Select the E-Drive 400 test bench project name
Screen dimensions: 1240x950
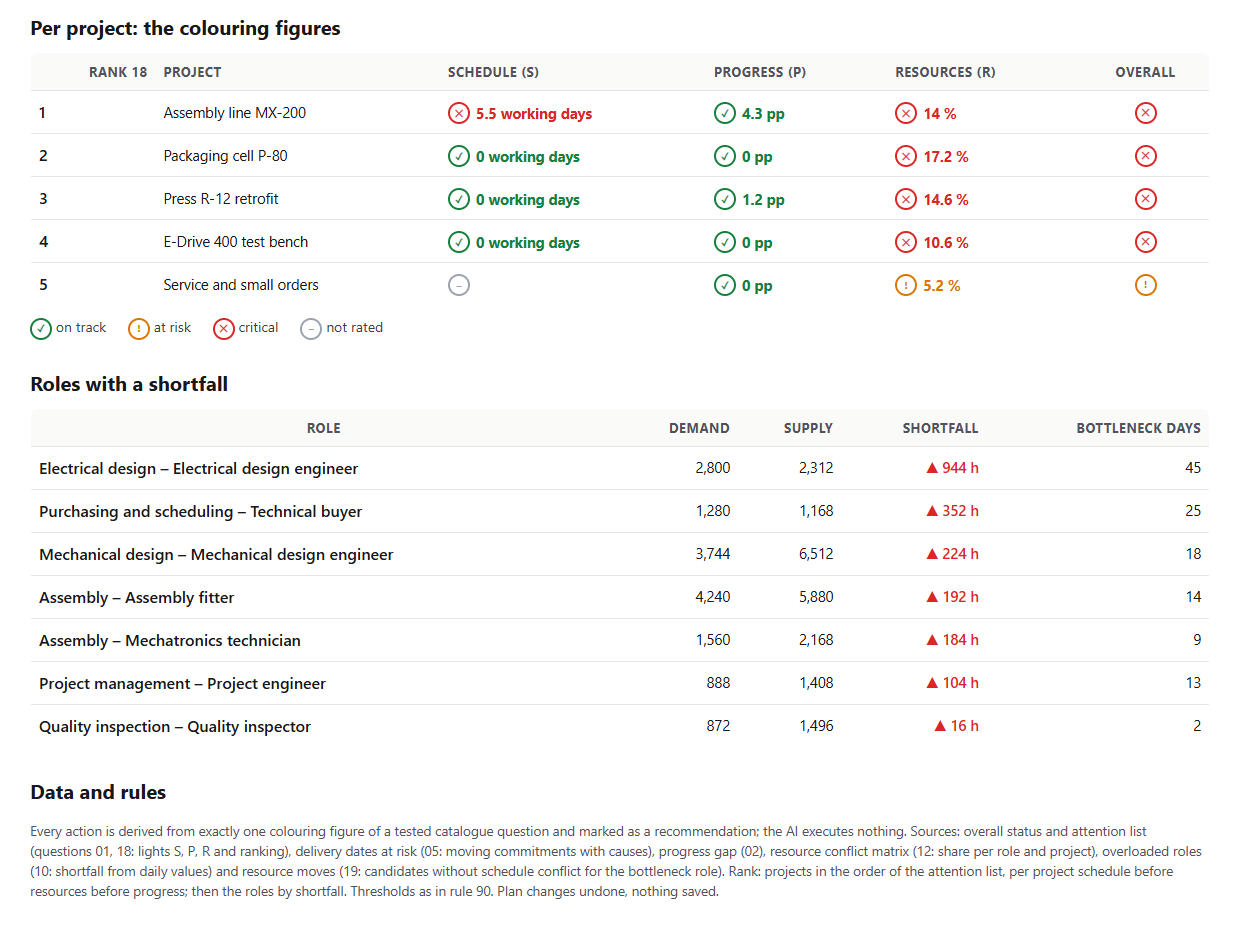pyautogui.click(x=236, y=242)
